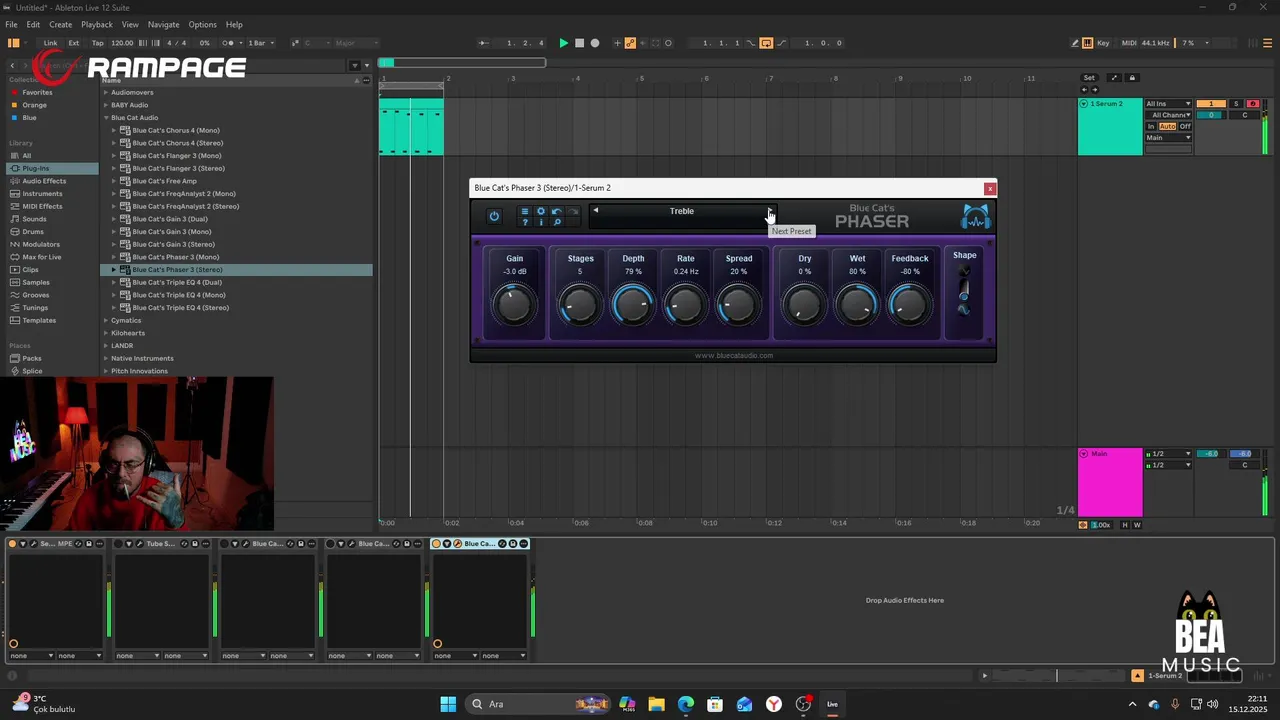Open the Edit menu

point(33,24)
